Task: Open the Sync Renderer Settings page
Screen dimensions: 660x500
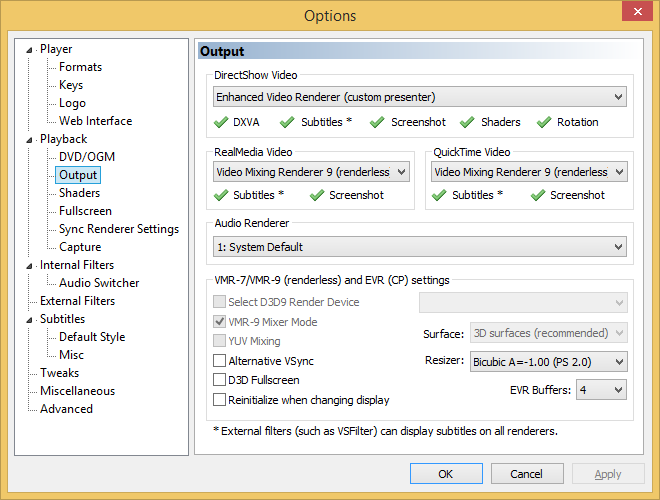Action: (x=119, y=229)
